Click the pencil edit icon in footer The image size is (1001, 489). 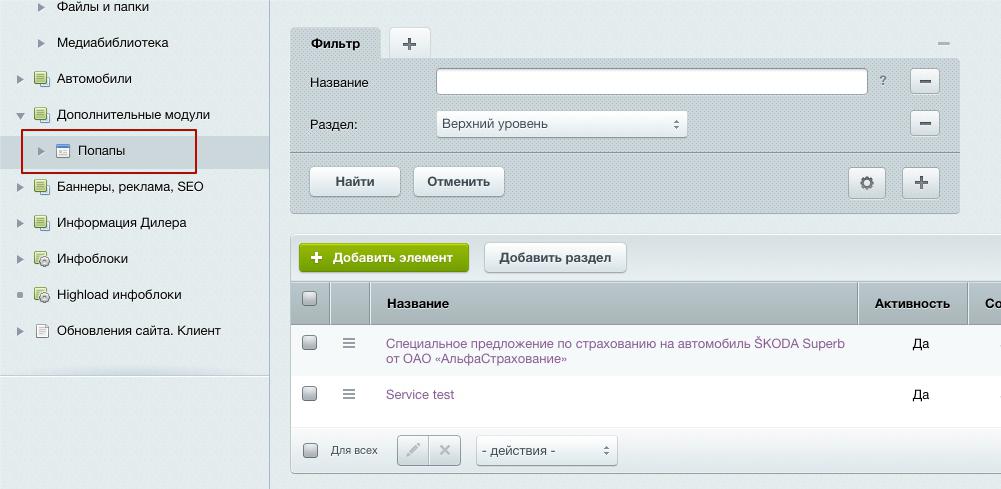[x=413, y=450]
